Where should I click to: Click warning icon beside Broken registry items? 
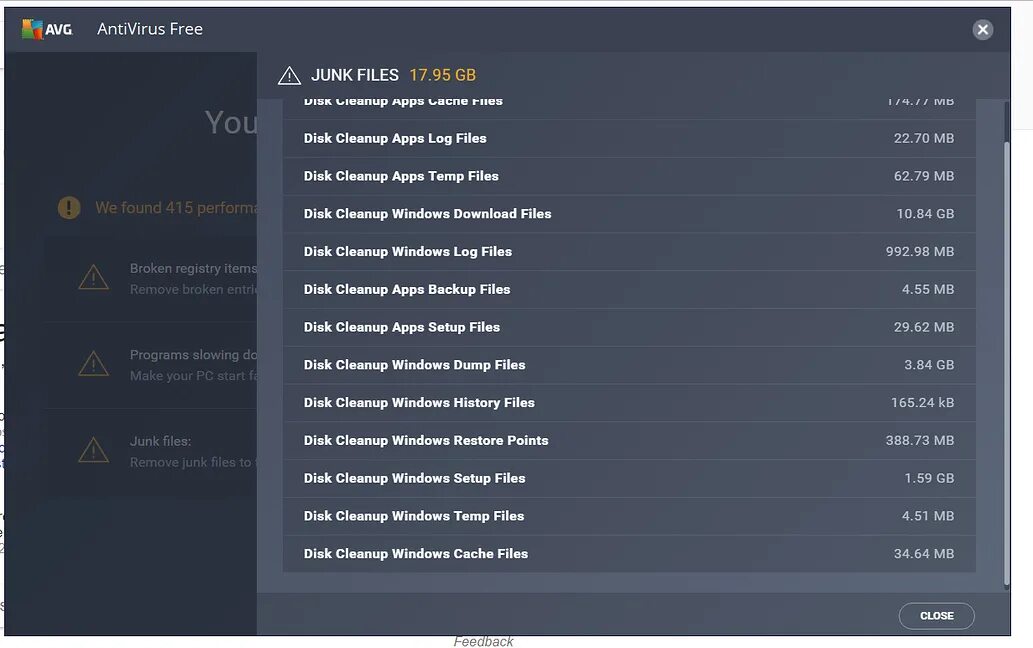click(x=94, y=278)
